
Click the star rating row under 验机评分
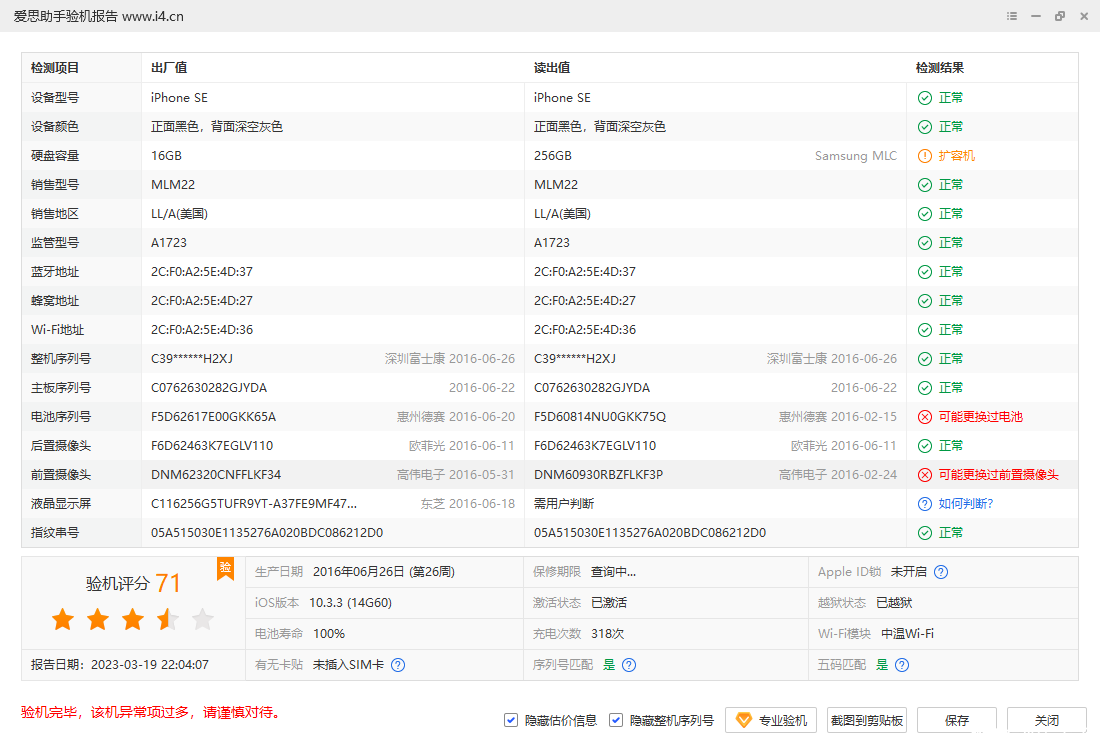pyautogui.click(x=133, y=619)
